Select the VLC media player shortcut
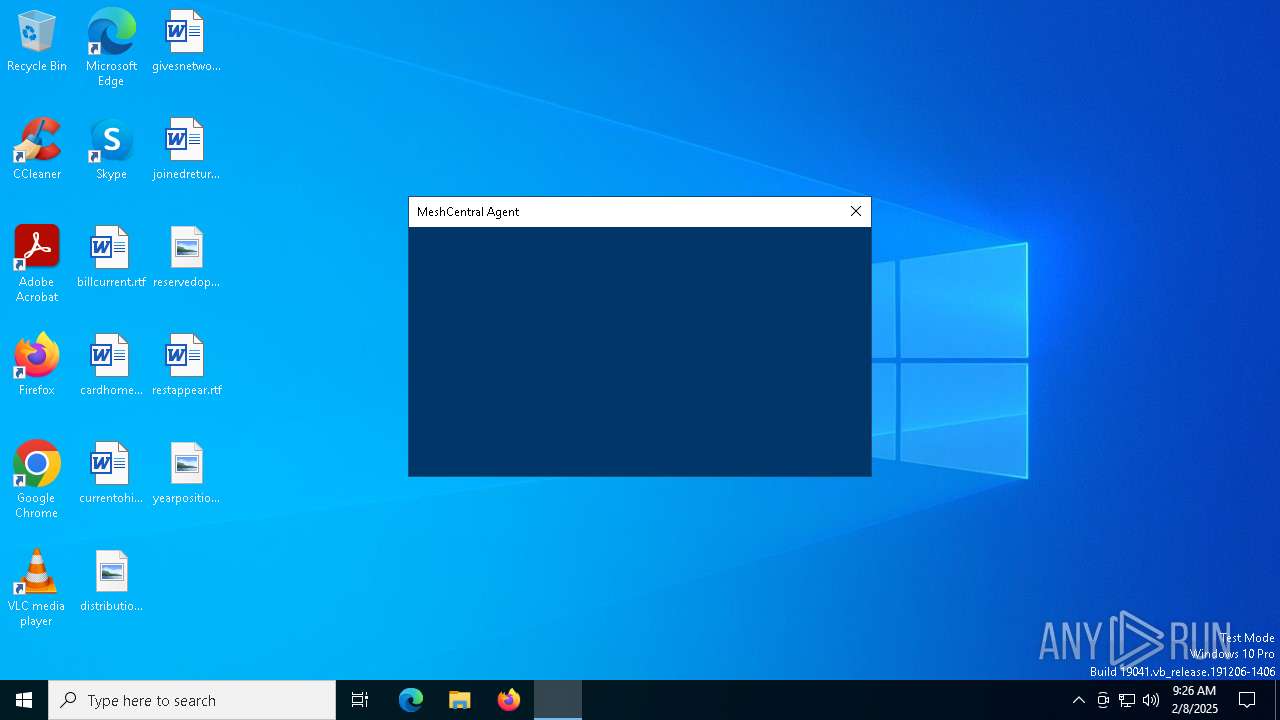This screenshot has width=1280, height=720. point(37,587)
